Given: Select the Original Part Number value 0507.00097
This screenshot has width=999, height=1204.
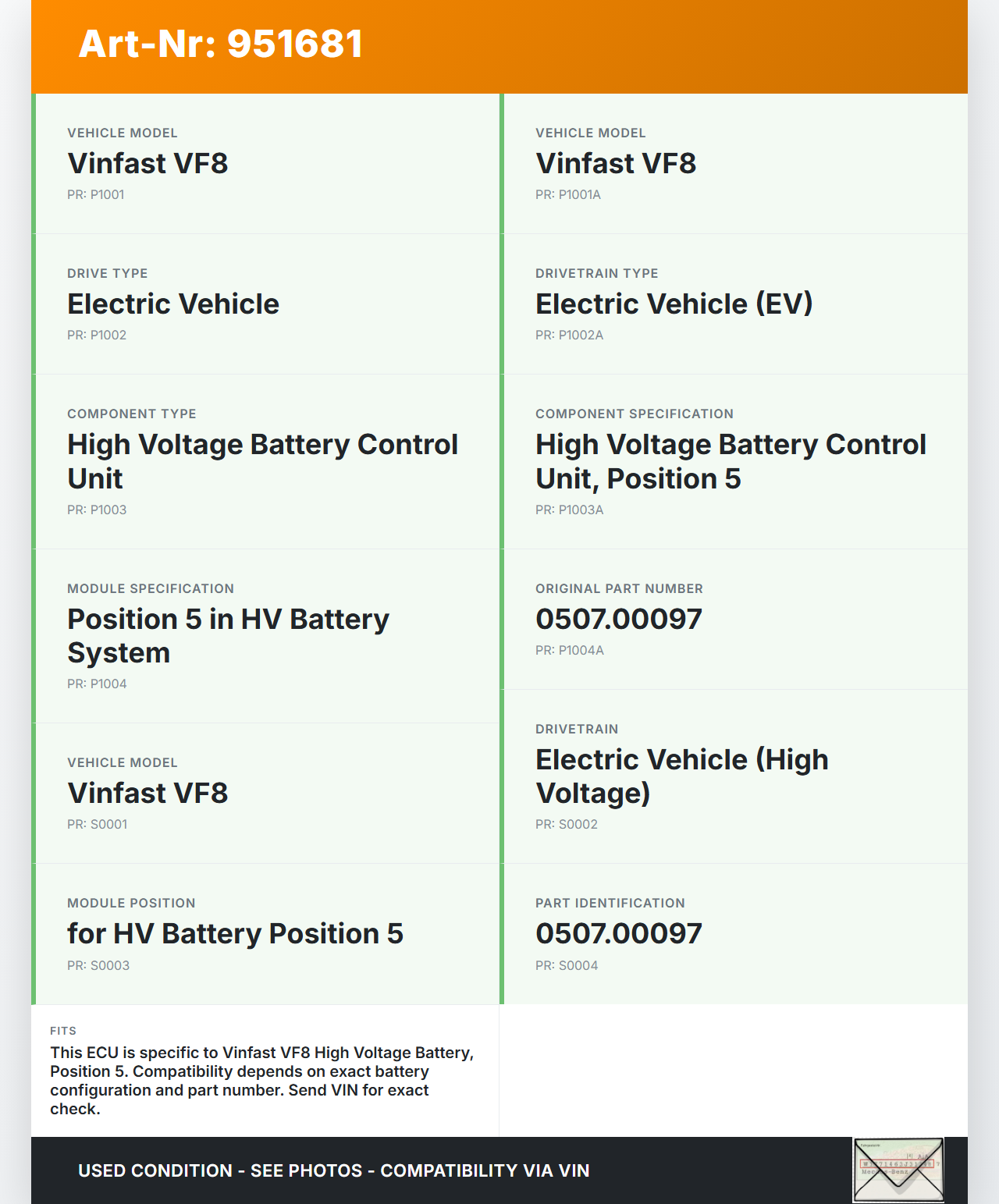Looking at the screenshot, I should tap(618, 620).
